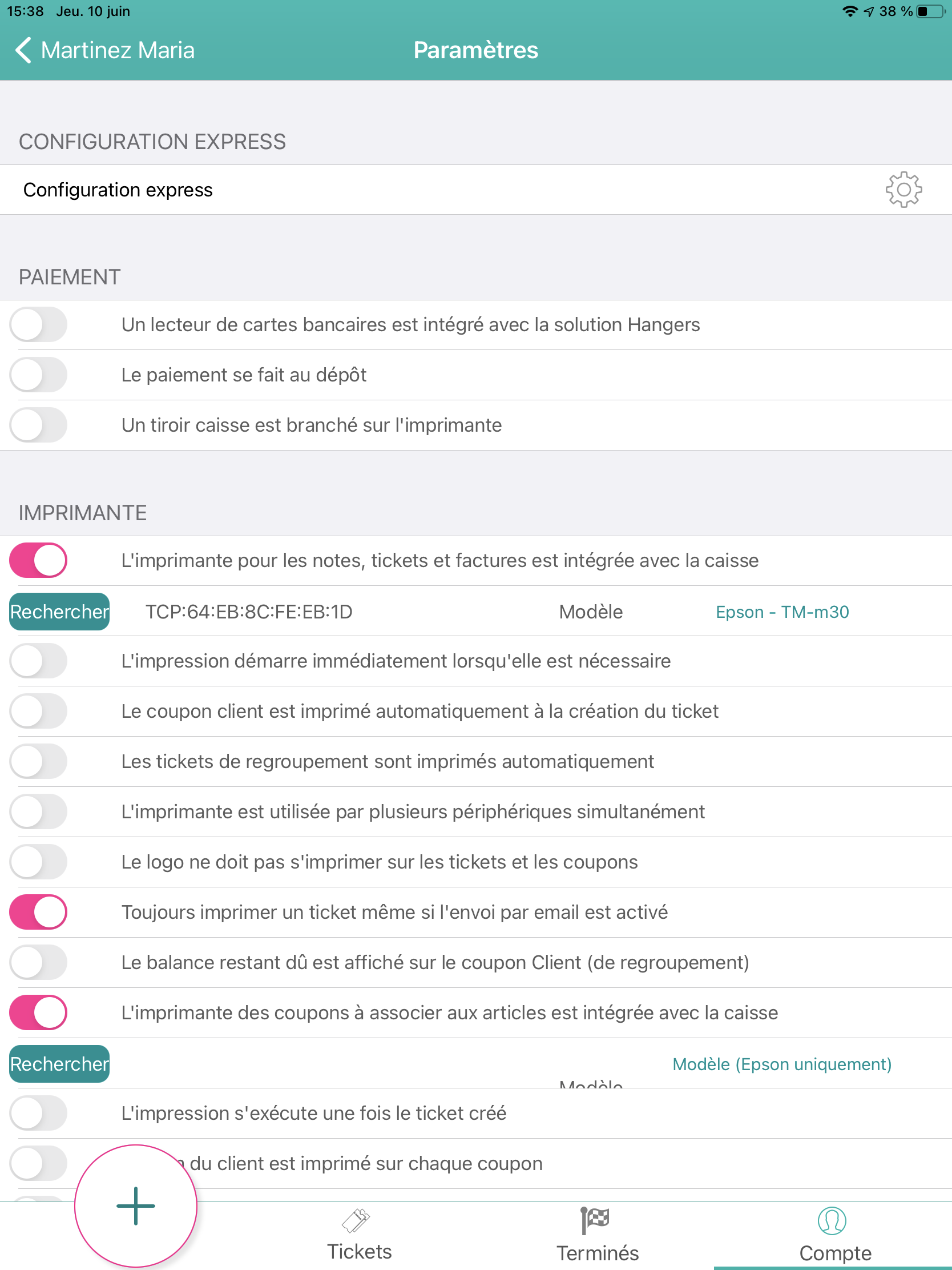
Task: Turn on the cash drawer toggle
Action: pos(38,425)
